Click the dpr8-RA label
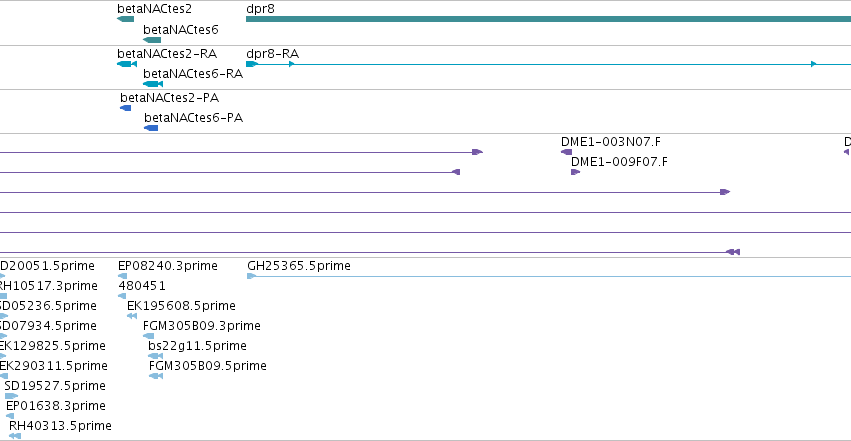Viewport: 851px width, 441px height. tap(272, 54)
